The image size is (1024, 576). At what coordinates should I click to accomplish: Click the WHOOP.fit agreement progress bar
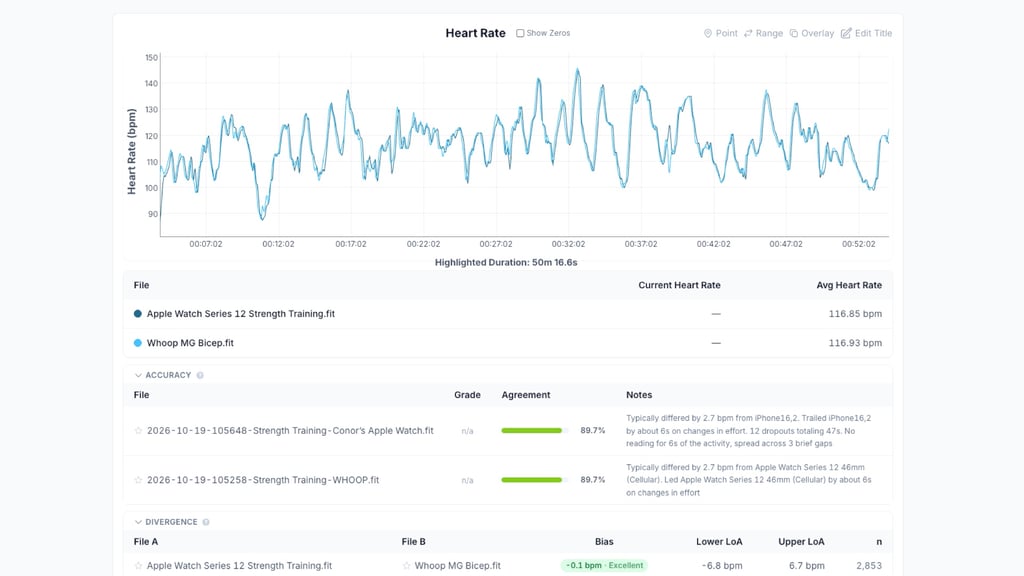(534, 480)
